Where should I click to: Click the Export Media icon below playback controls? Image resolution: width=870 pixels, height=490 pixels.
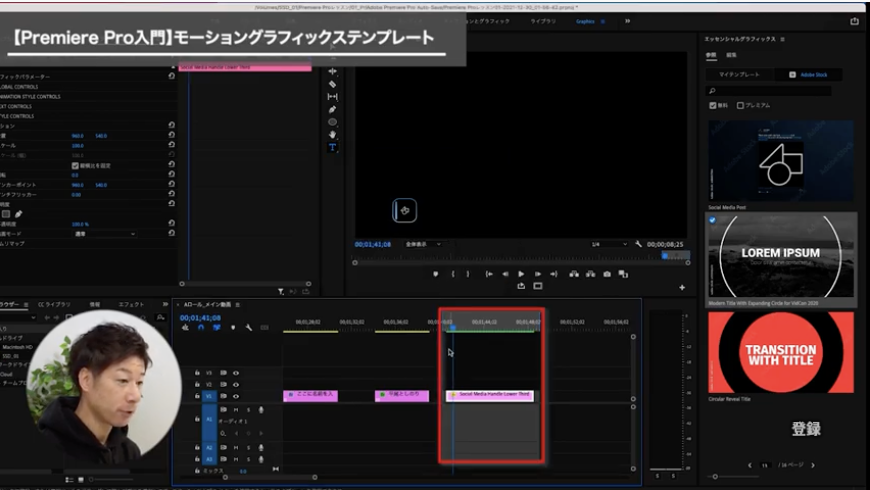[521, 286]
